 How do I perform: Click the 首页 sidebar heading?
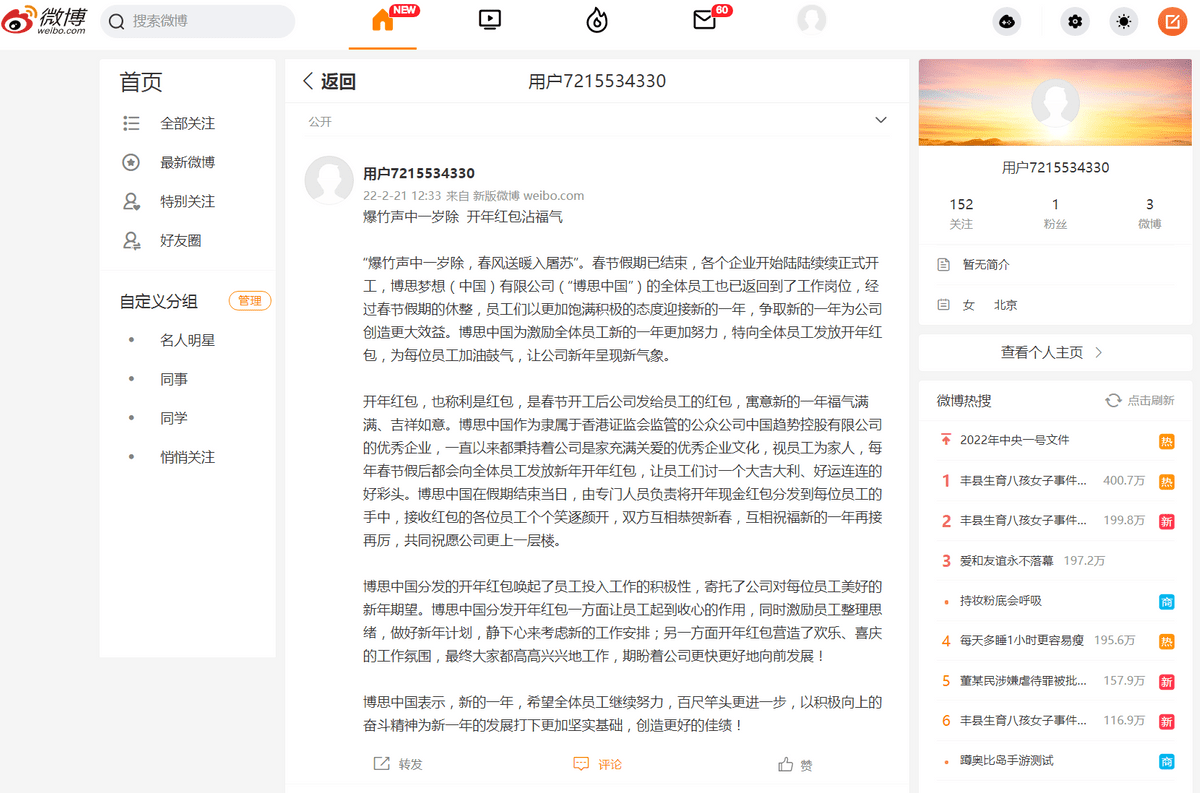point(141,82)
